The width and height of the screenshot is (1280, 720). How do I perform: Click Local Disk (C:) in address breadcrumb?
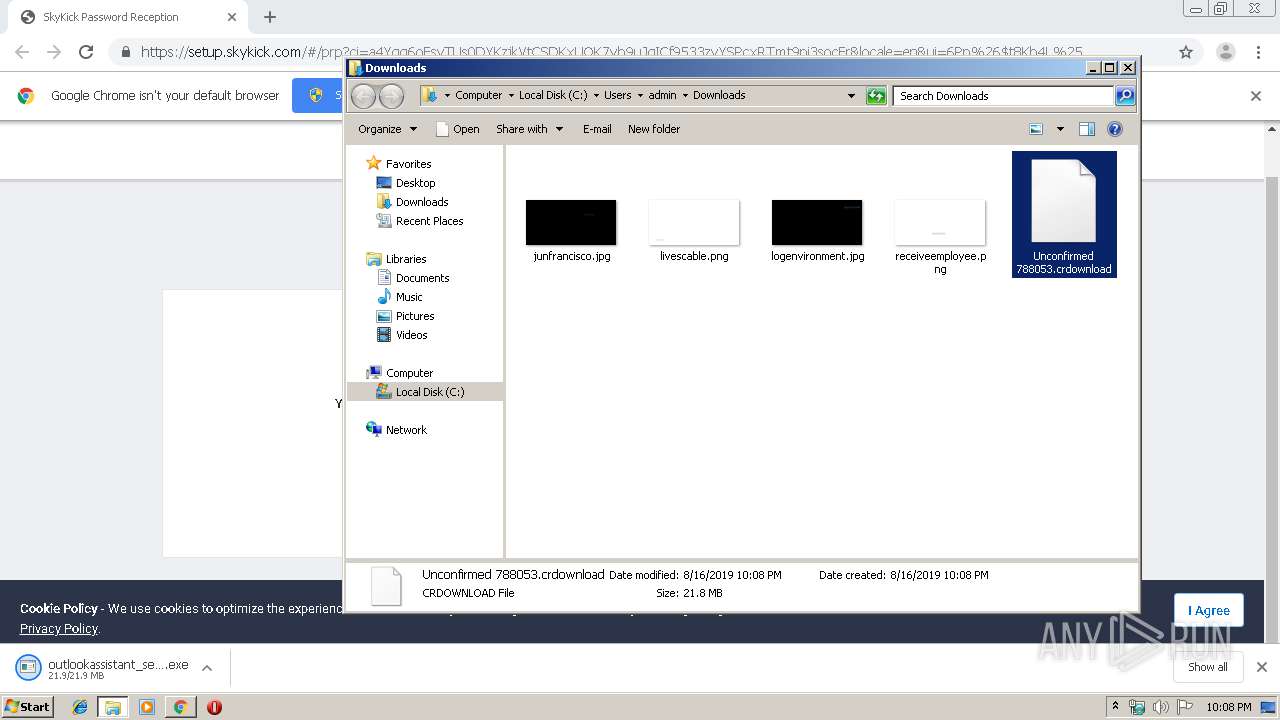pyautogui.click(x=553, y=95)
